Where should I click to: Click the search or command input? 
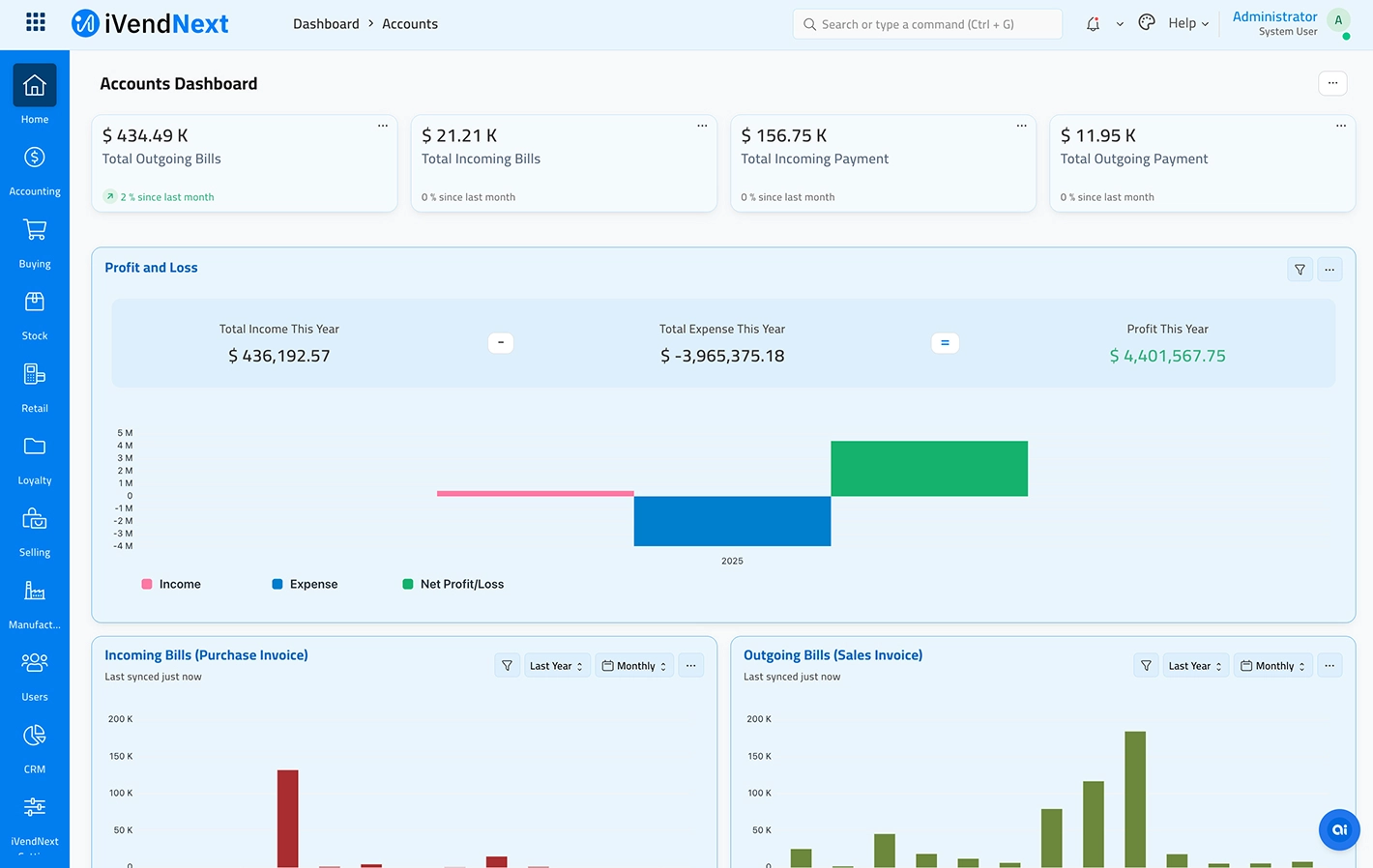pyautogui.click(x=926, y=24)
